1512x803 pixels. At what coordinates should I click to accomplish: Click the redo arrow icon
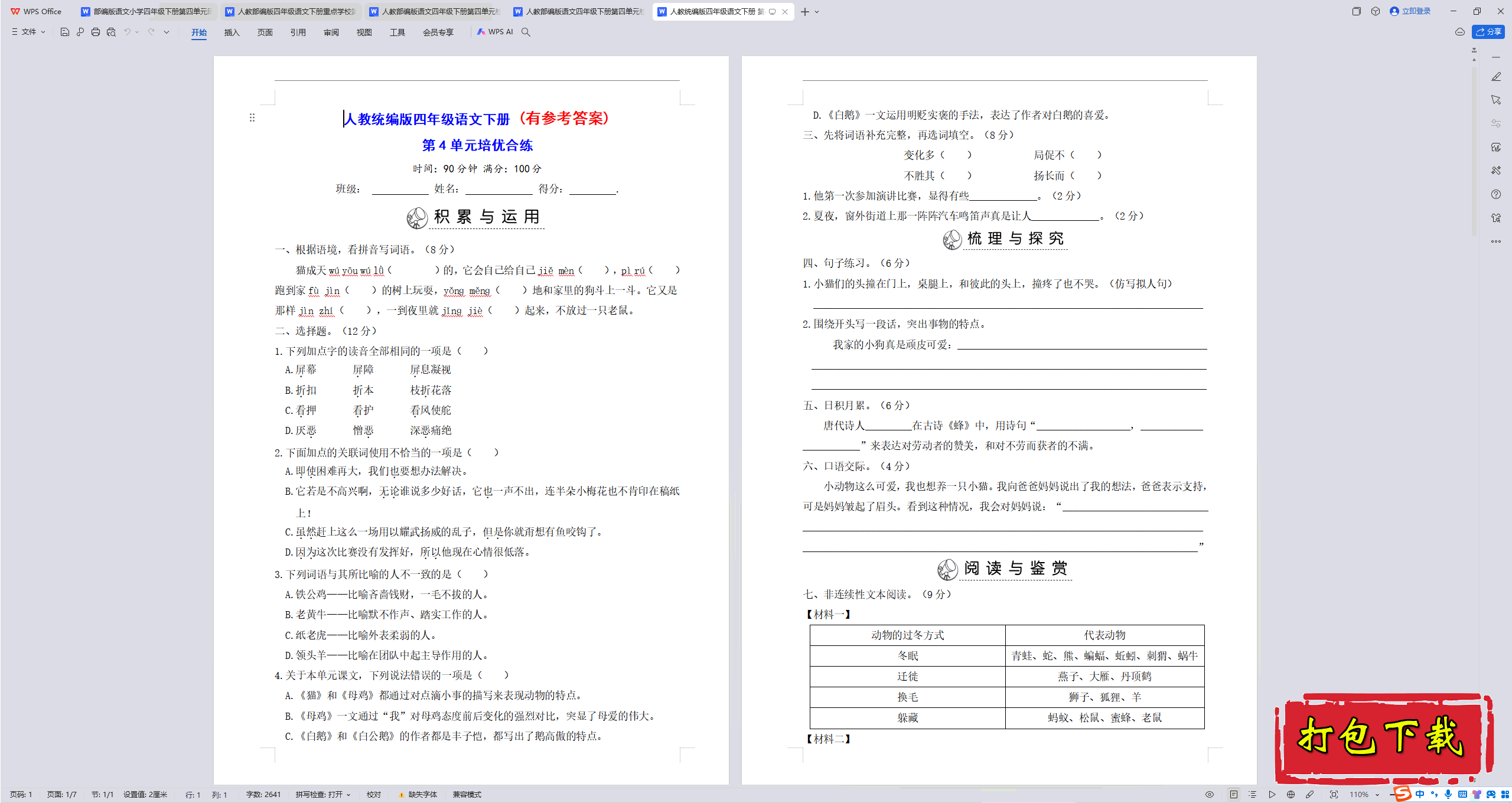(151, 32)
